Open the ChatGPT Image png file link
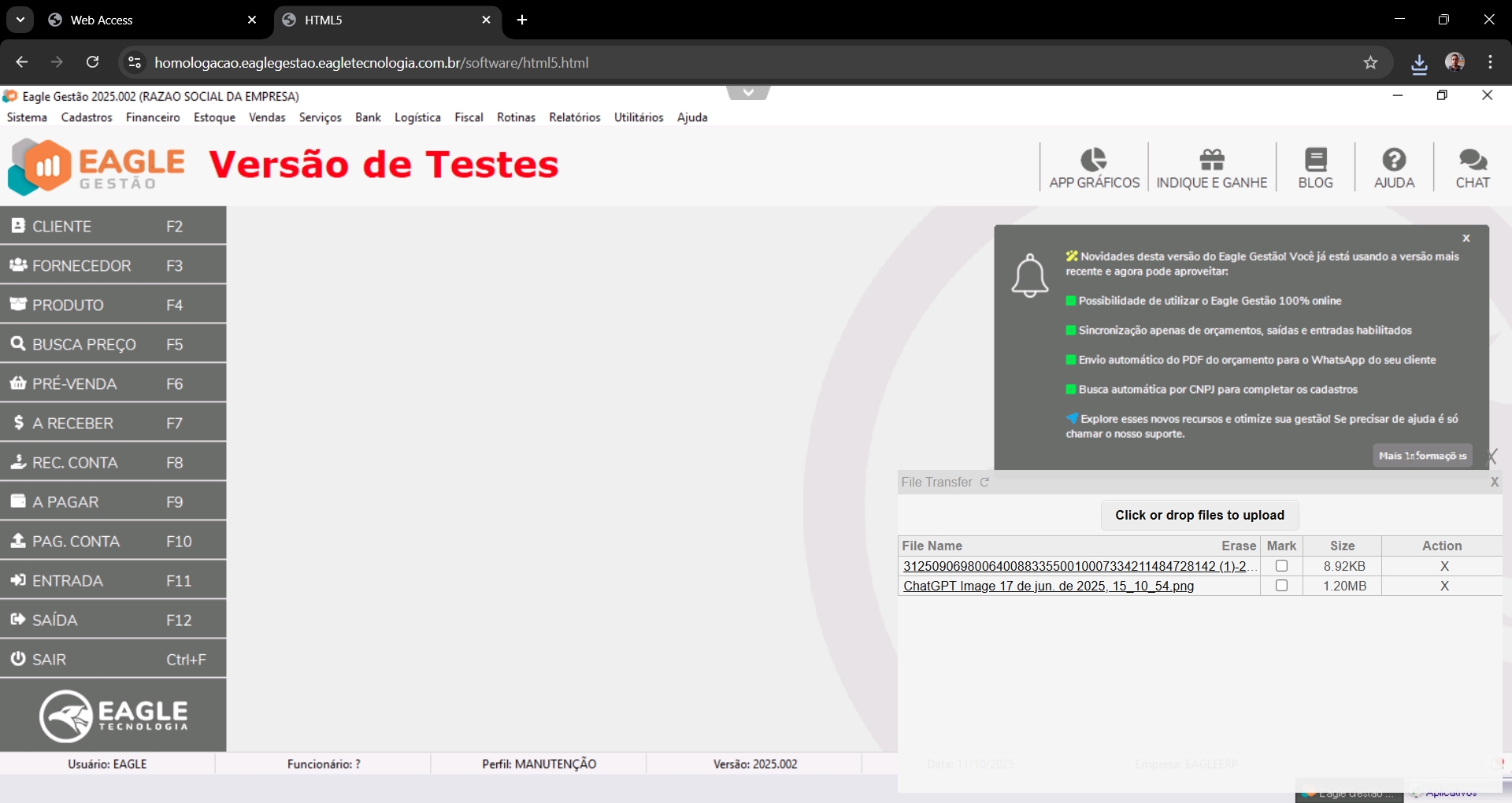 (1048, 586)
